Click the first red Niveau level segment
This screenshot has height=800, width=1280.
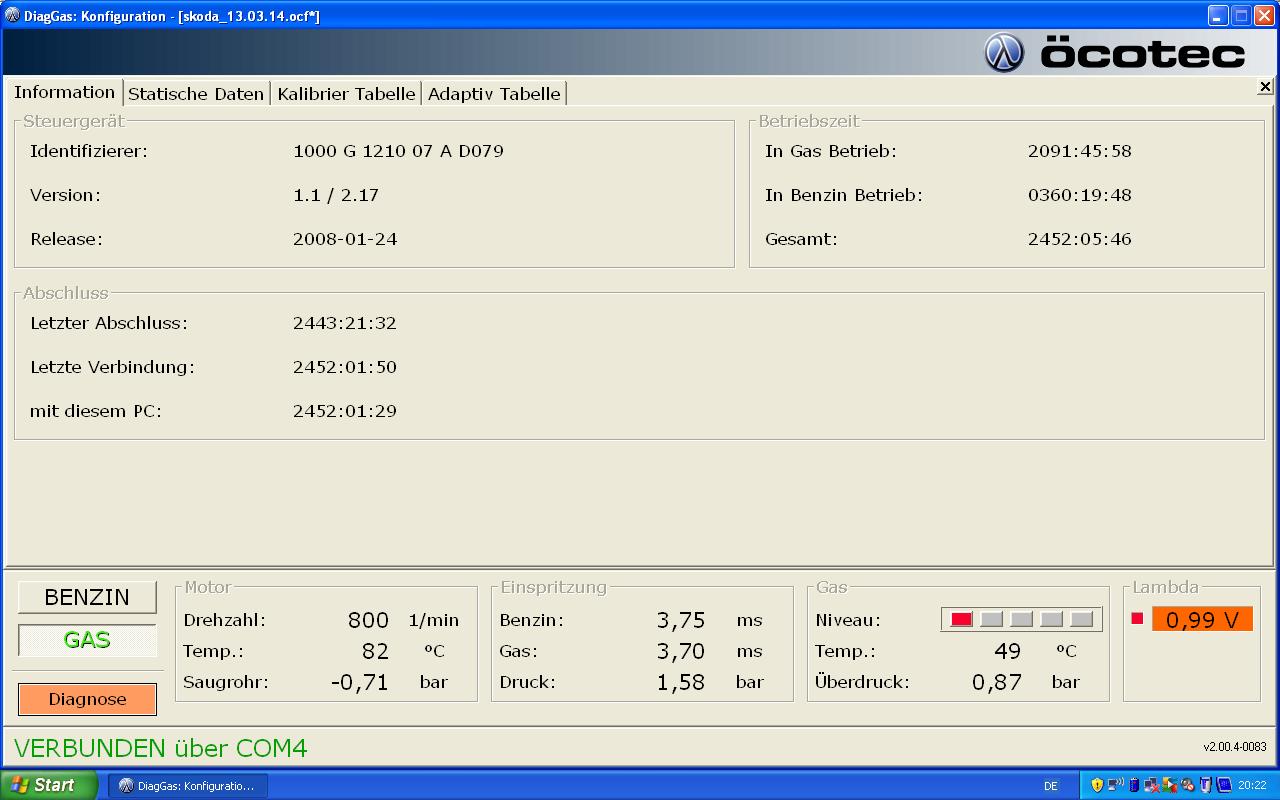(x=961, y=620)
